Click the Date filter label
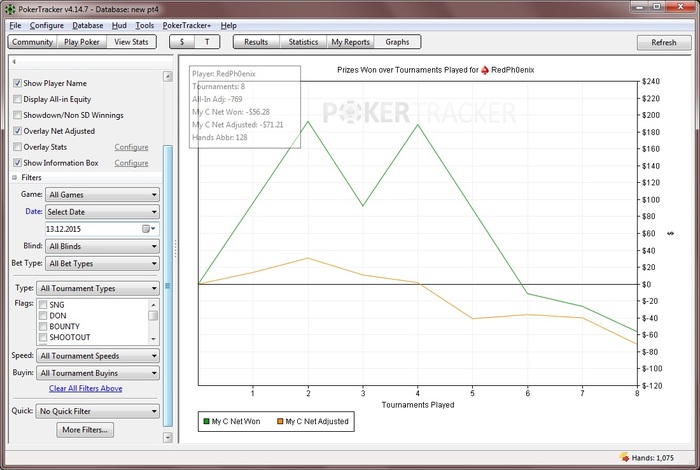 pyautogui.click(x=33, y=212)
